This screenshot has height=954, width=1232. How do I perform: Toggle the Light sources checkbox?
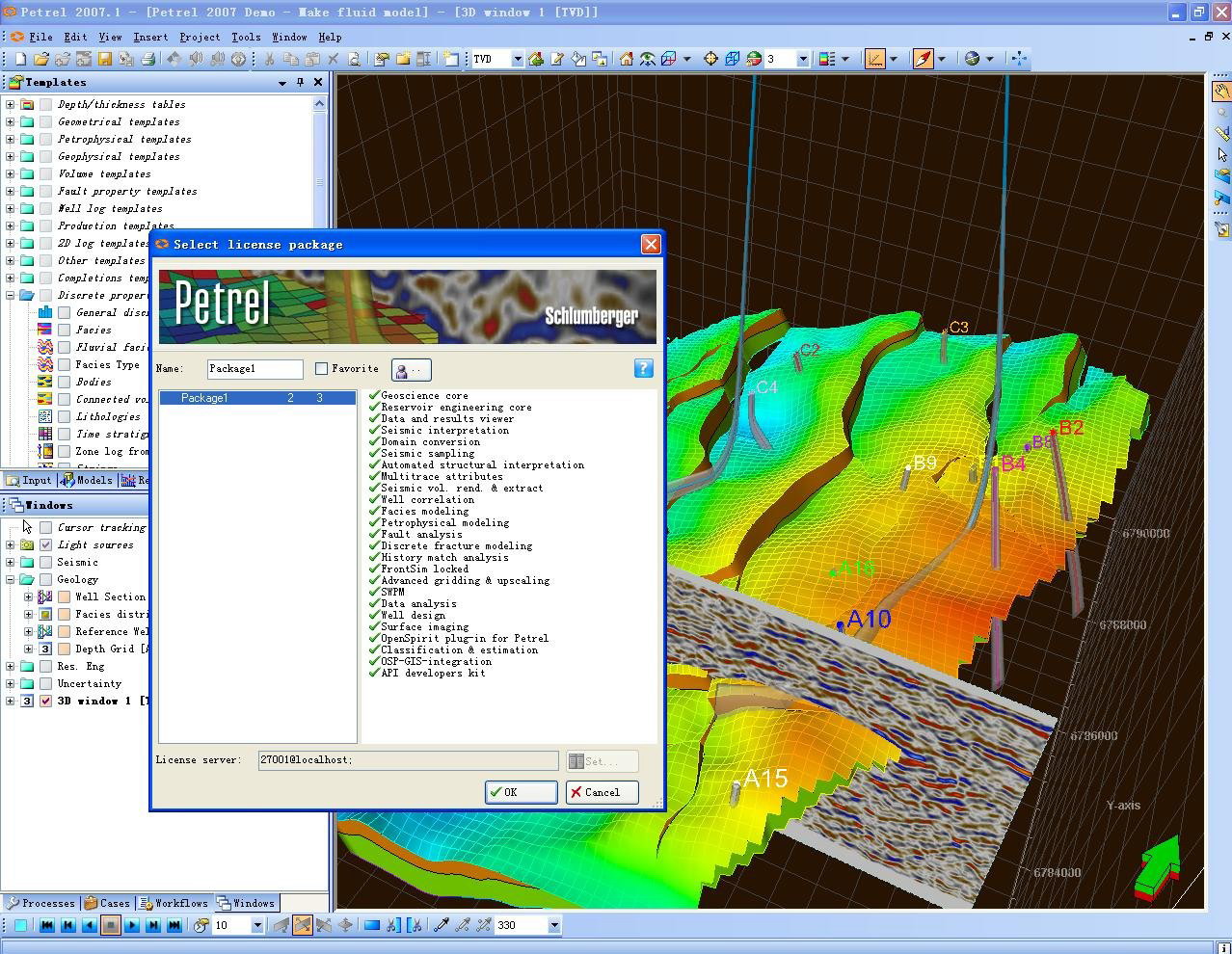click(45, 544)
